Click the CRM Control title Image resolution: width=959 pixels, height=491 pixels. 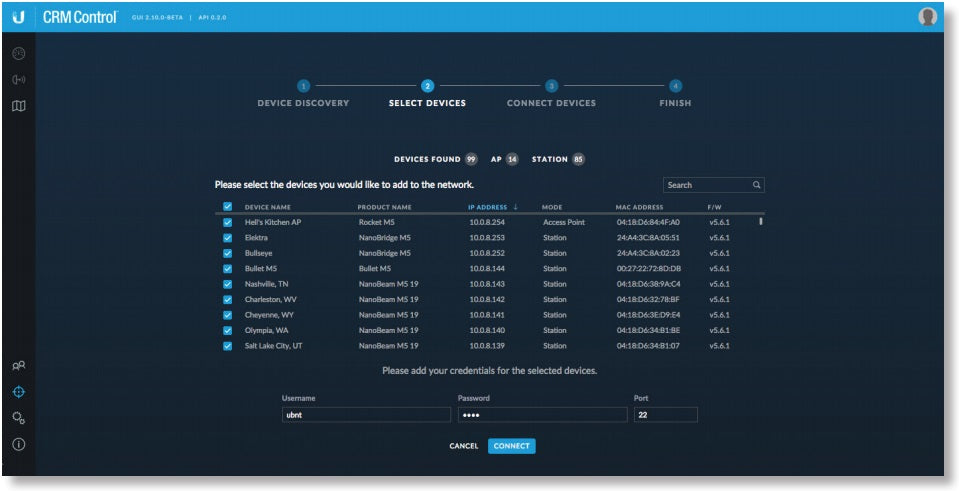[x=80, y=17]
